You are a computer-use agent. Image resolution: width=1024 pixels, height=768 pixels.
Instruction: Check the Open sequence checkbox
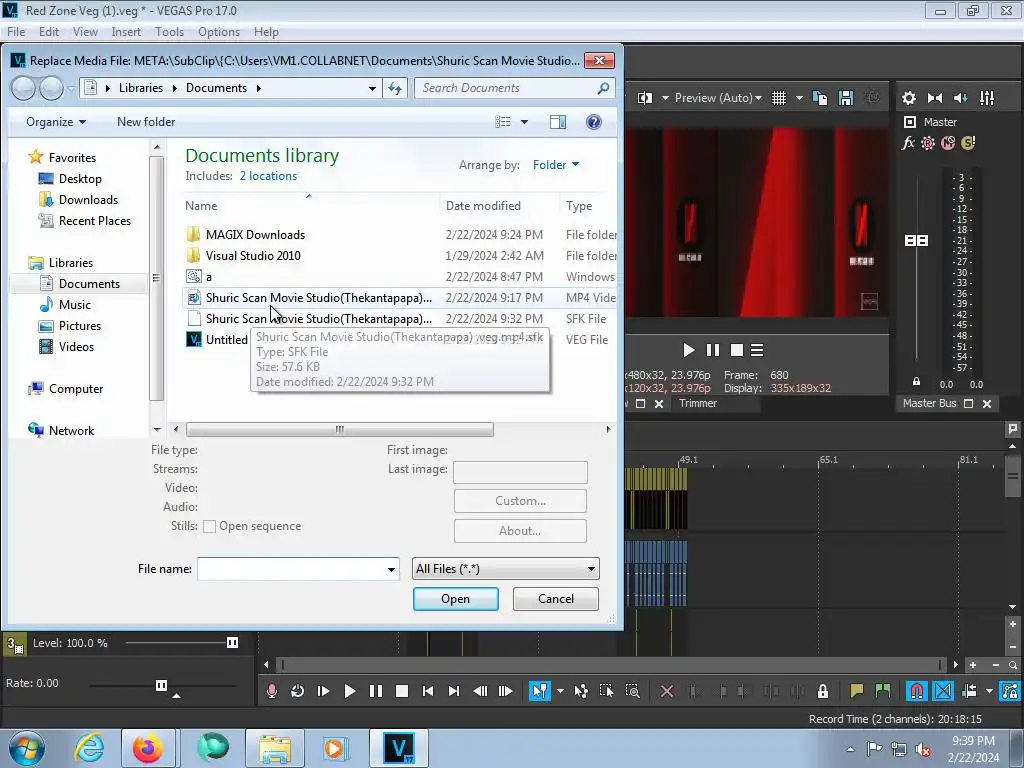(209, 526)
